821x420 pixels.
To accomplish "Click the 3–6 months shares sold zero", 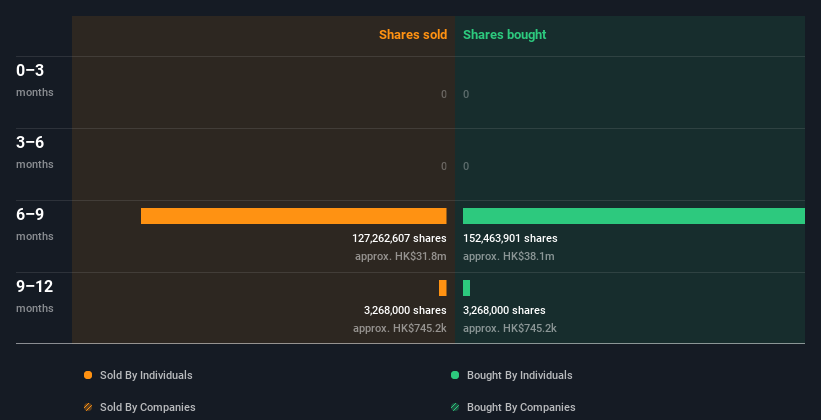I will click(444, 167).
